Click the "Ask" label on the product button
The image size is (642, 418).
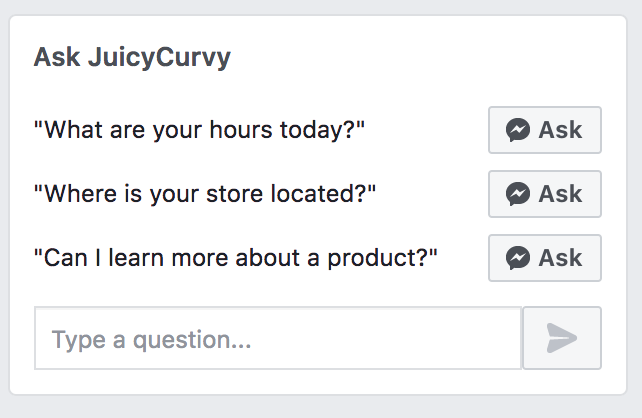tap(560, 258)
